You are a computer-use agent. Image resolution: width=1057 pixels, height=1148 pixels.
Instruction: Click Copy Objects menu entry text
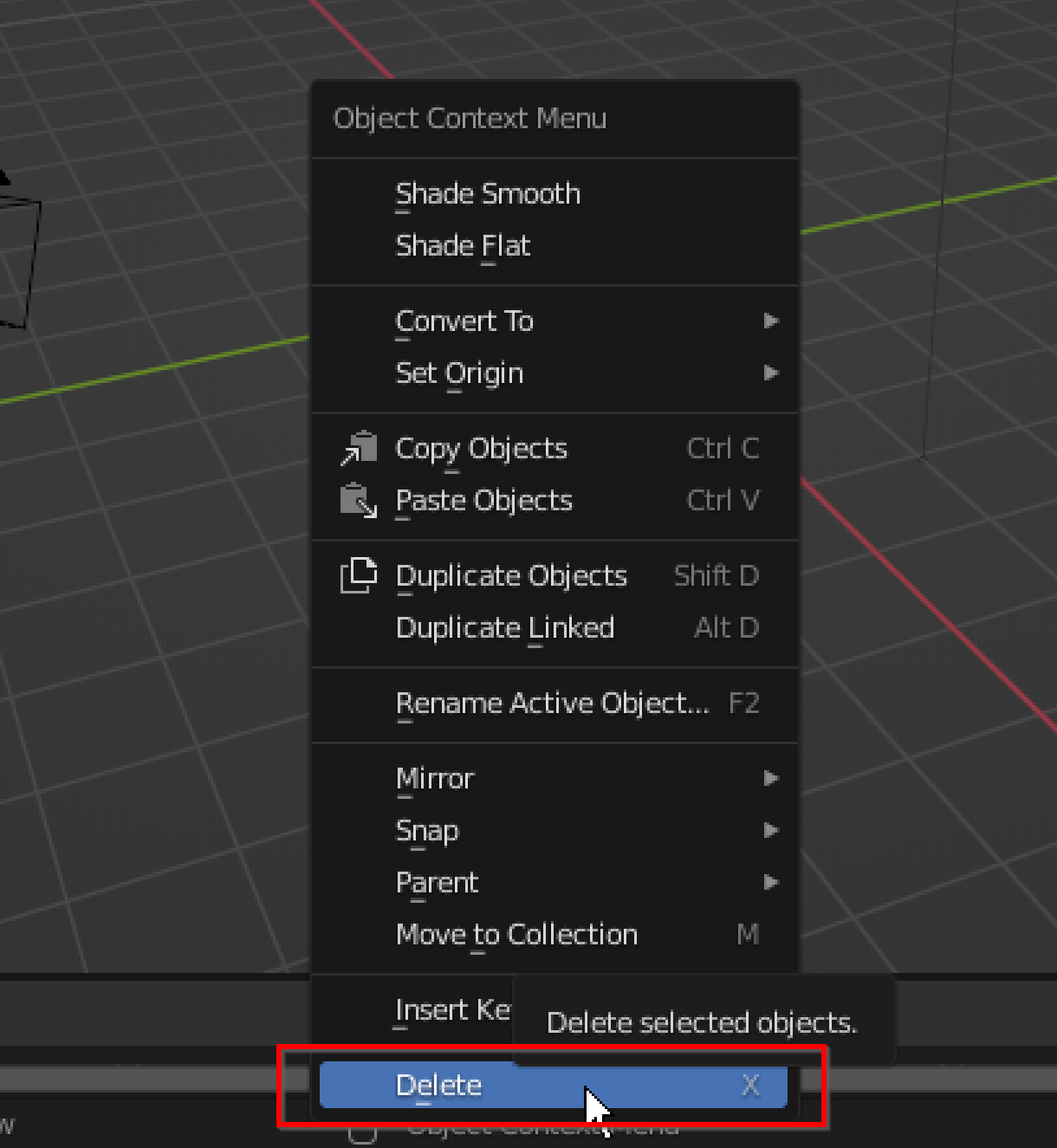pos(481,449)
